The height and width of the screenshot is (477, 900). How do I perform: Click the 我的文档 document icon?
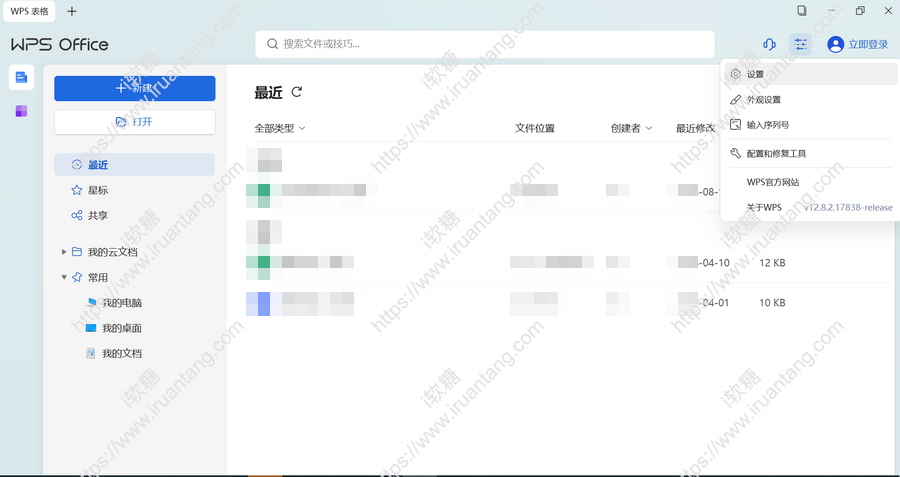(x=91, y=353)
